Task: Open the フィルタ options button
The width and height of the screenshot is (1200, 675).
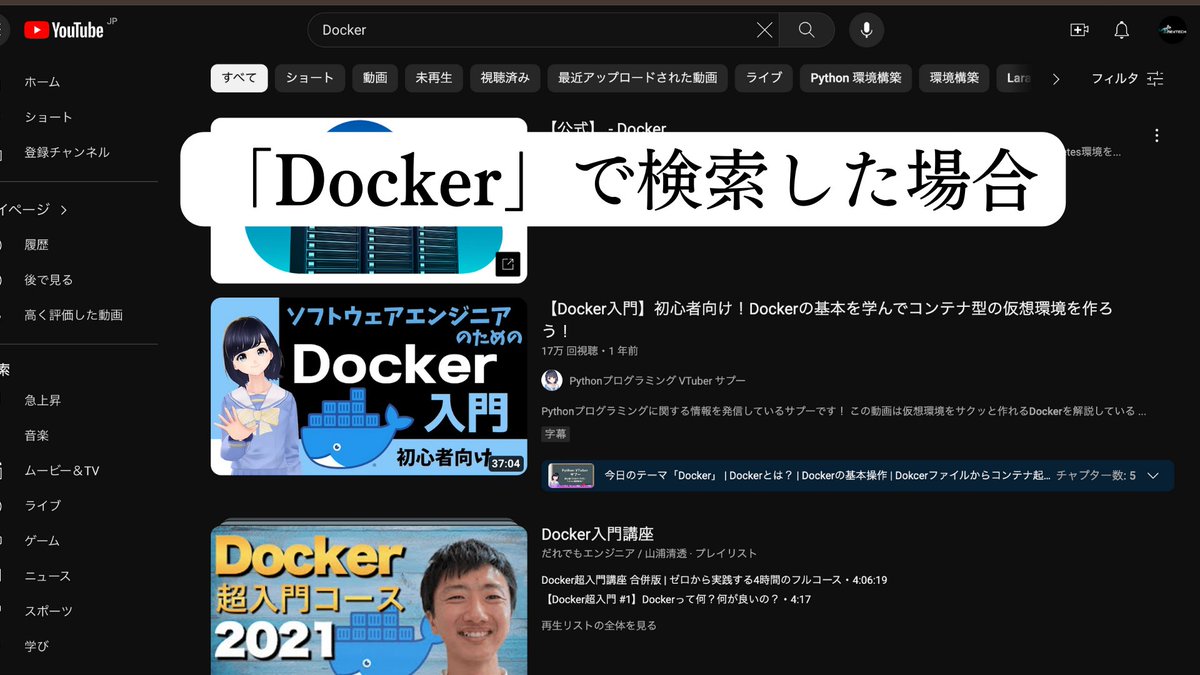Action: [1128, 78]
